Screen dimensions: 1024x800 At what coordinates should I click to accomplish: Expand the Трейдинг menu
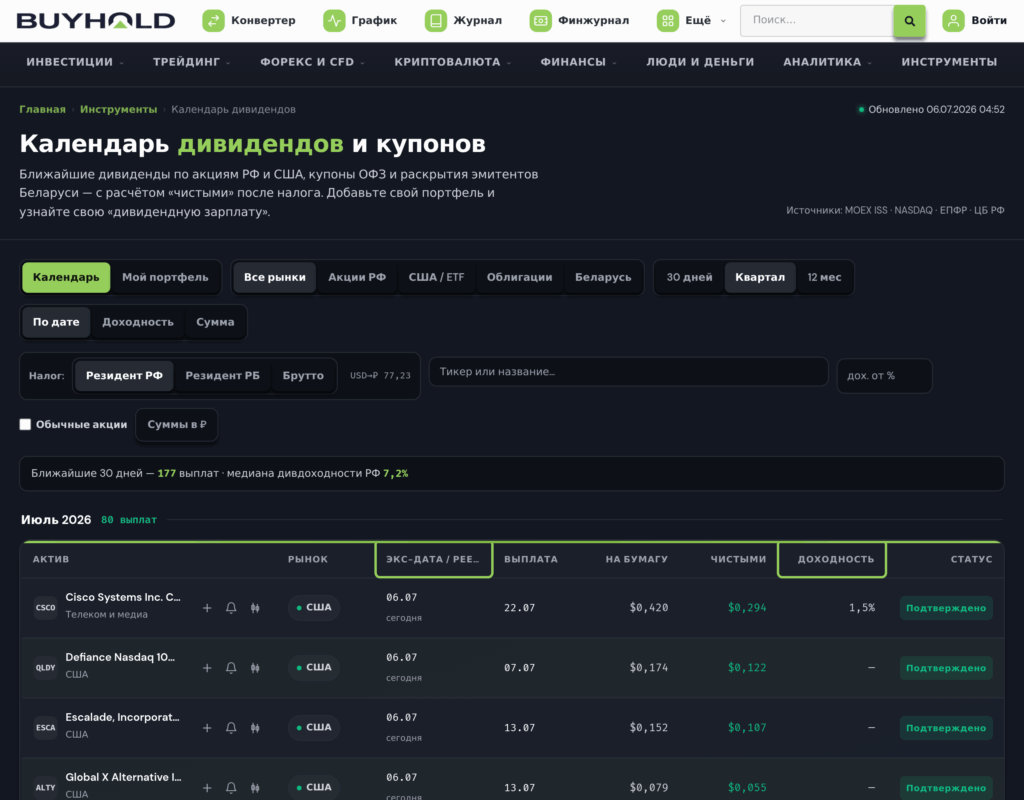(192, 62)
